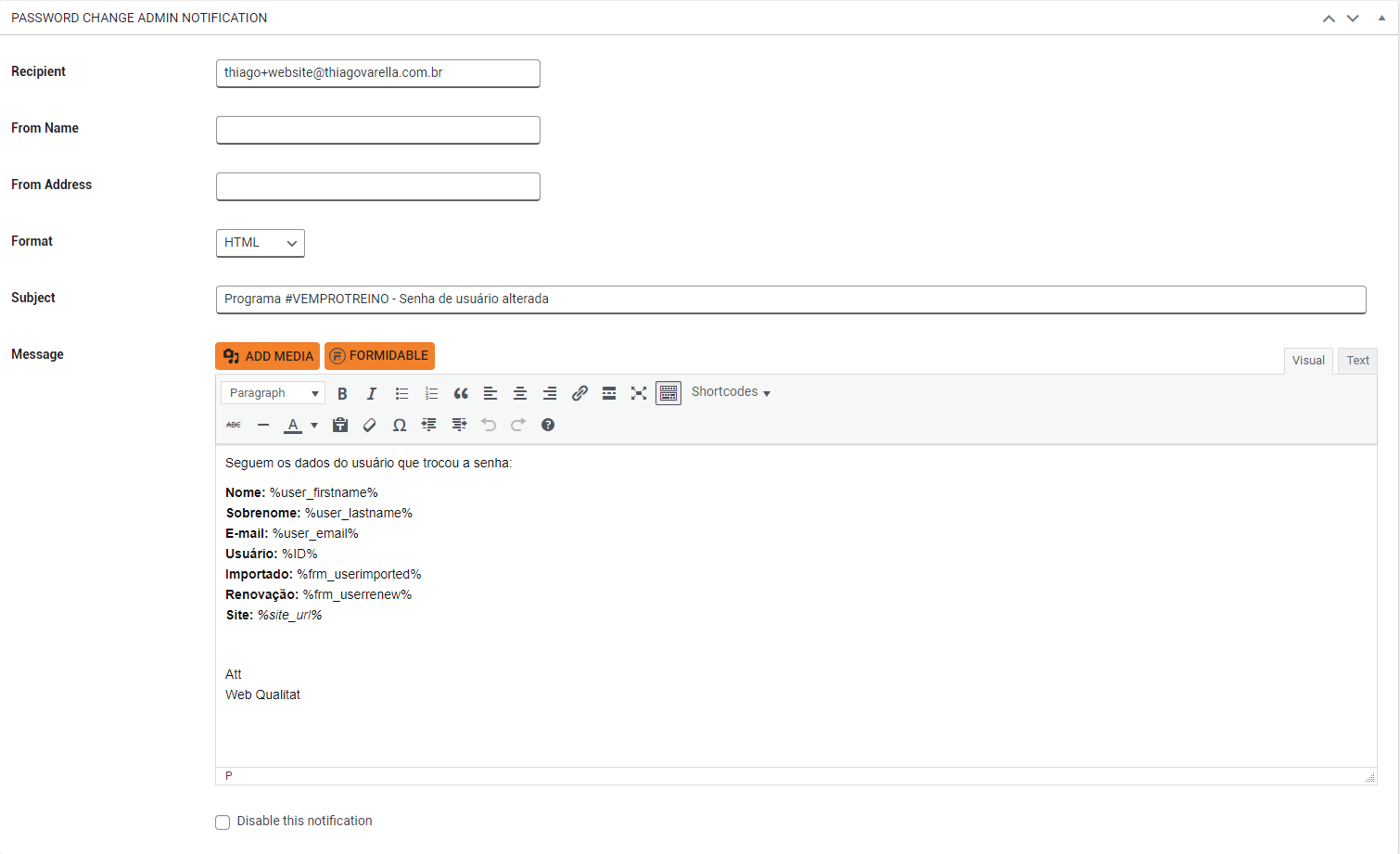Focus the From Address field
Screen dimensions: 1400x854
378,186
